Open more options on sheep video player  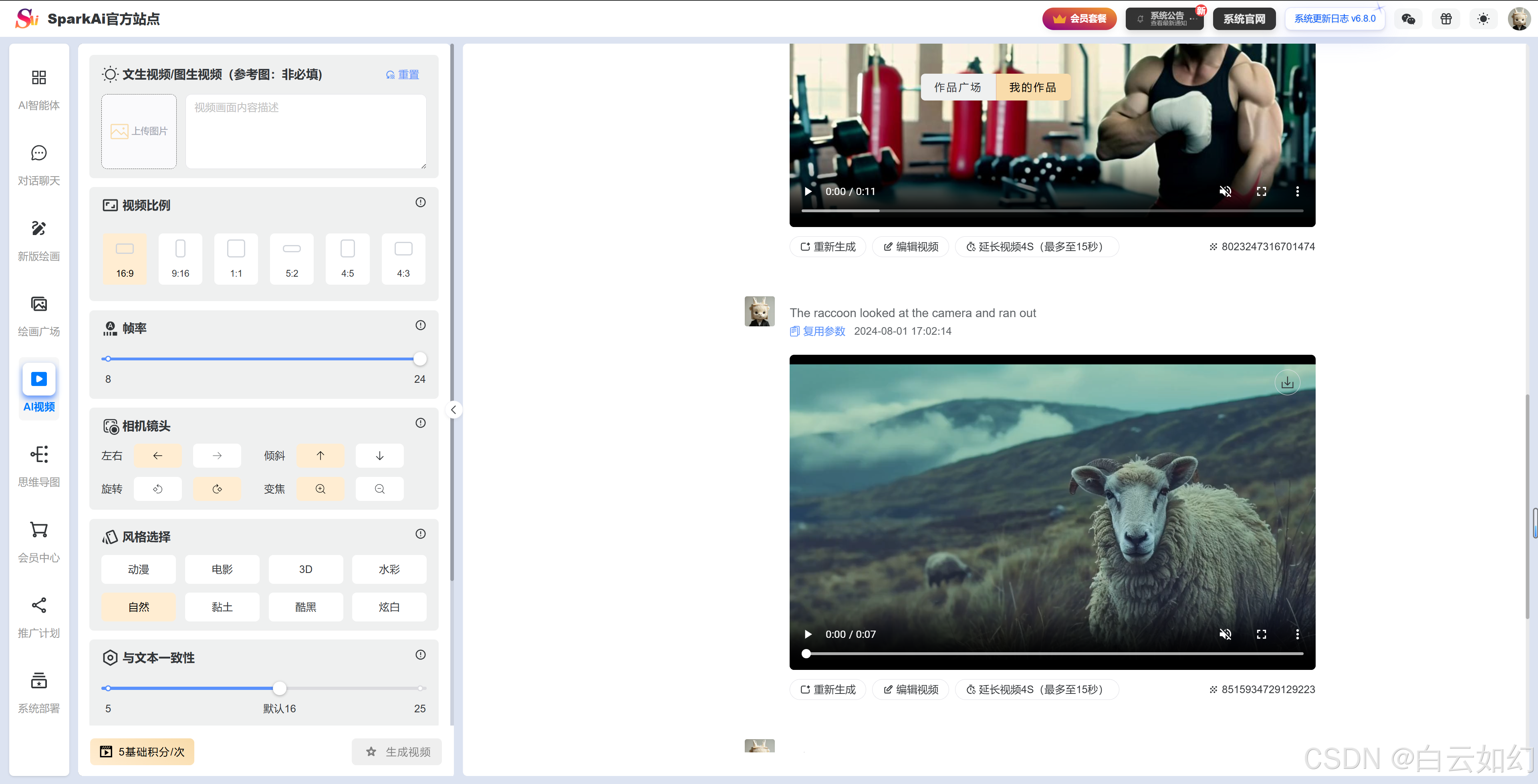(x=1297, y=634)
